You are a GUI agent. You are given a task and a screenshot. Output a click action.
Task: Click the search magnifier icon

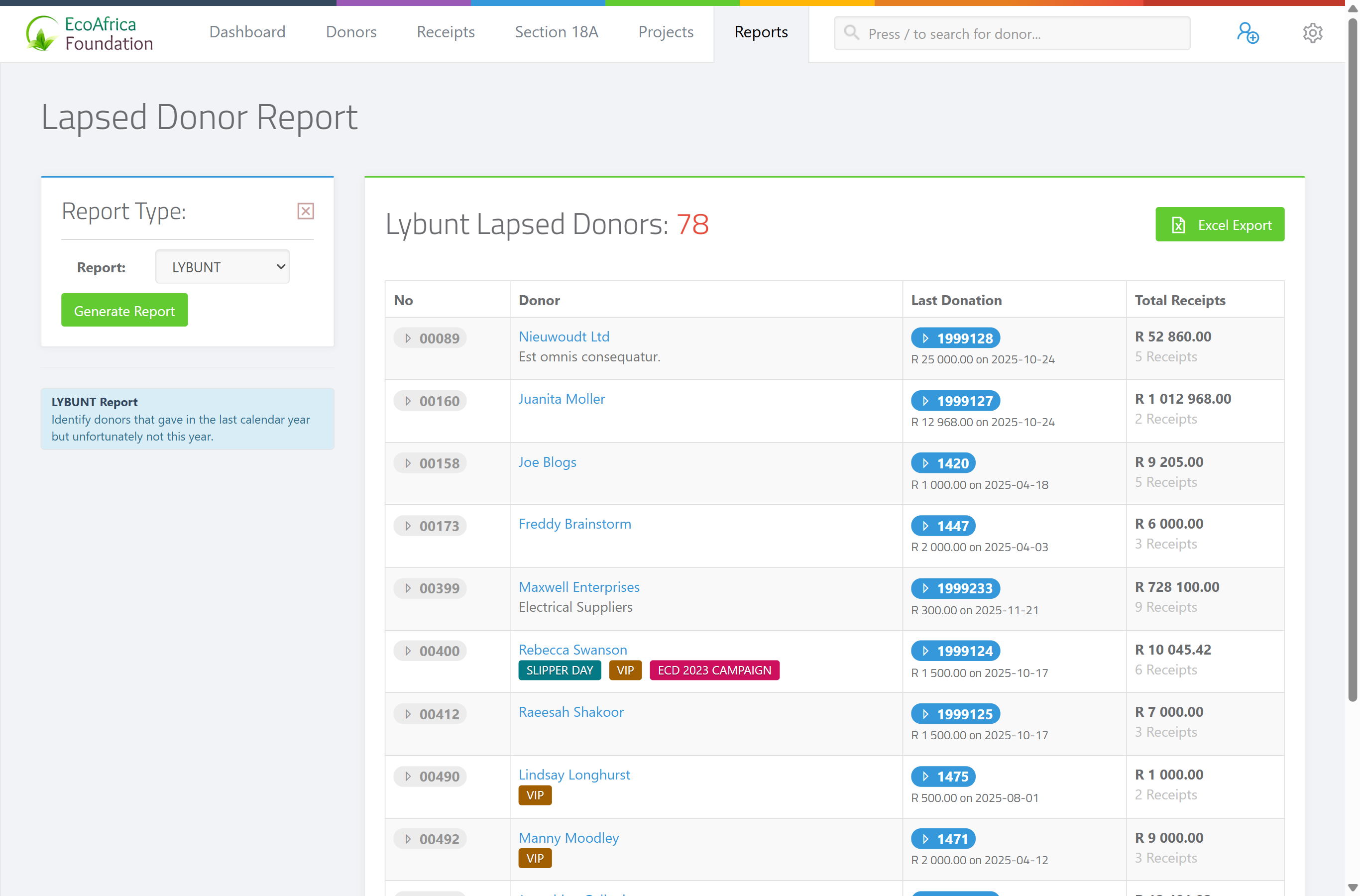(x=851, y=32)
